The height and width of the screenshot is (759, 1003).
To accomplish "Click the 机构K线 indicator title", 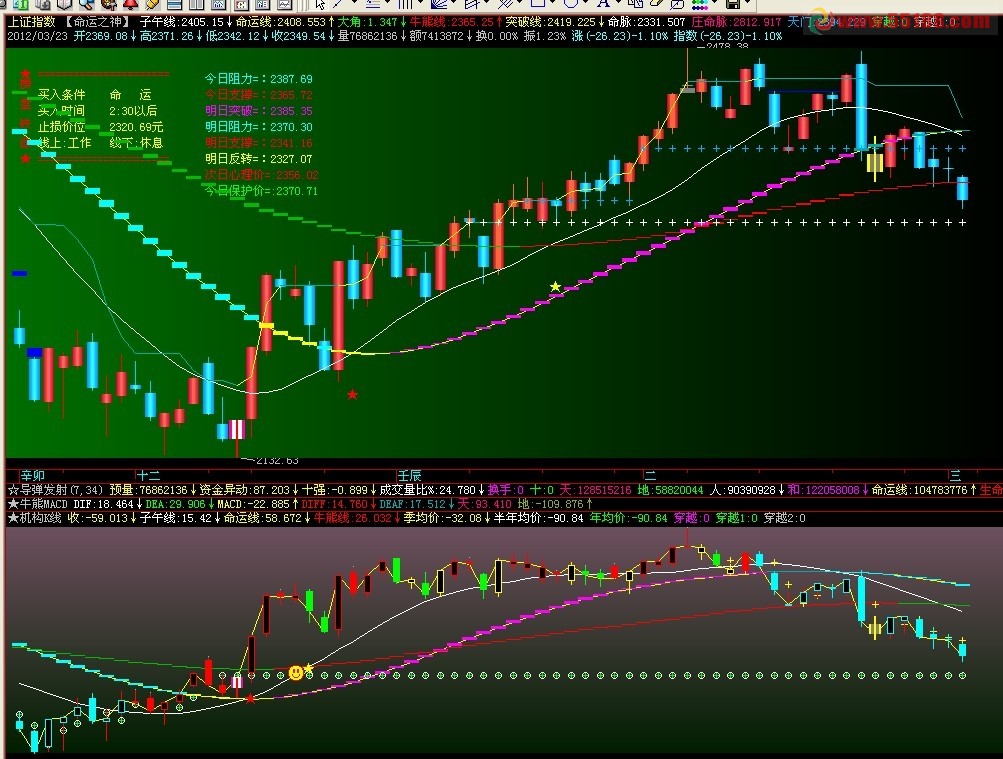I will pos(35,518).
